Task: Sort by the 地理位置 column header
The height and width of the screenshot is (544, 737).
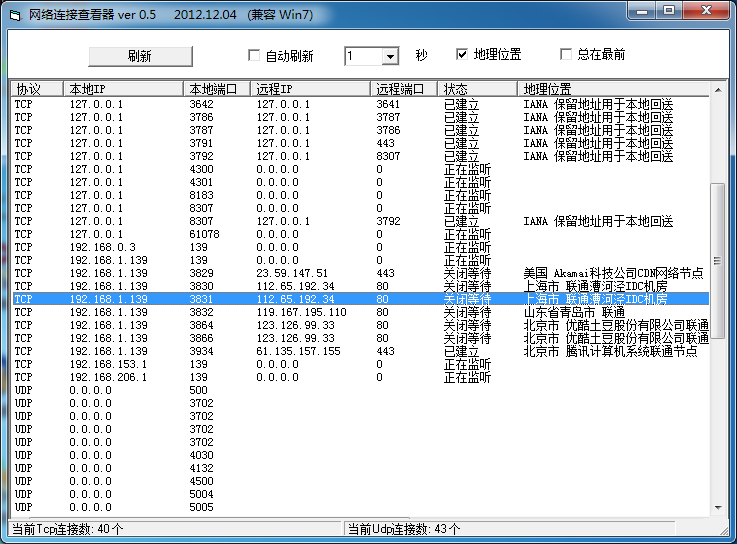Action: coord(613,89)
